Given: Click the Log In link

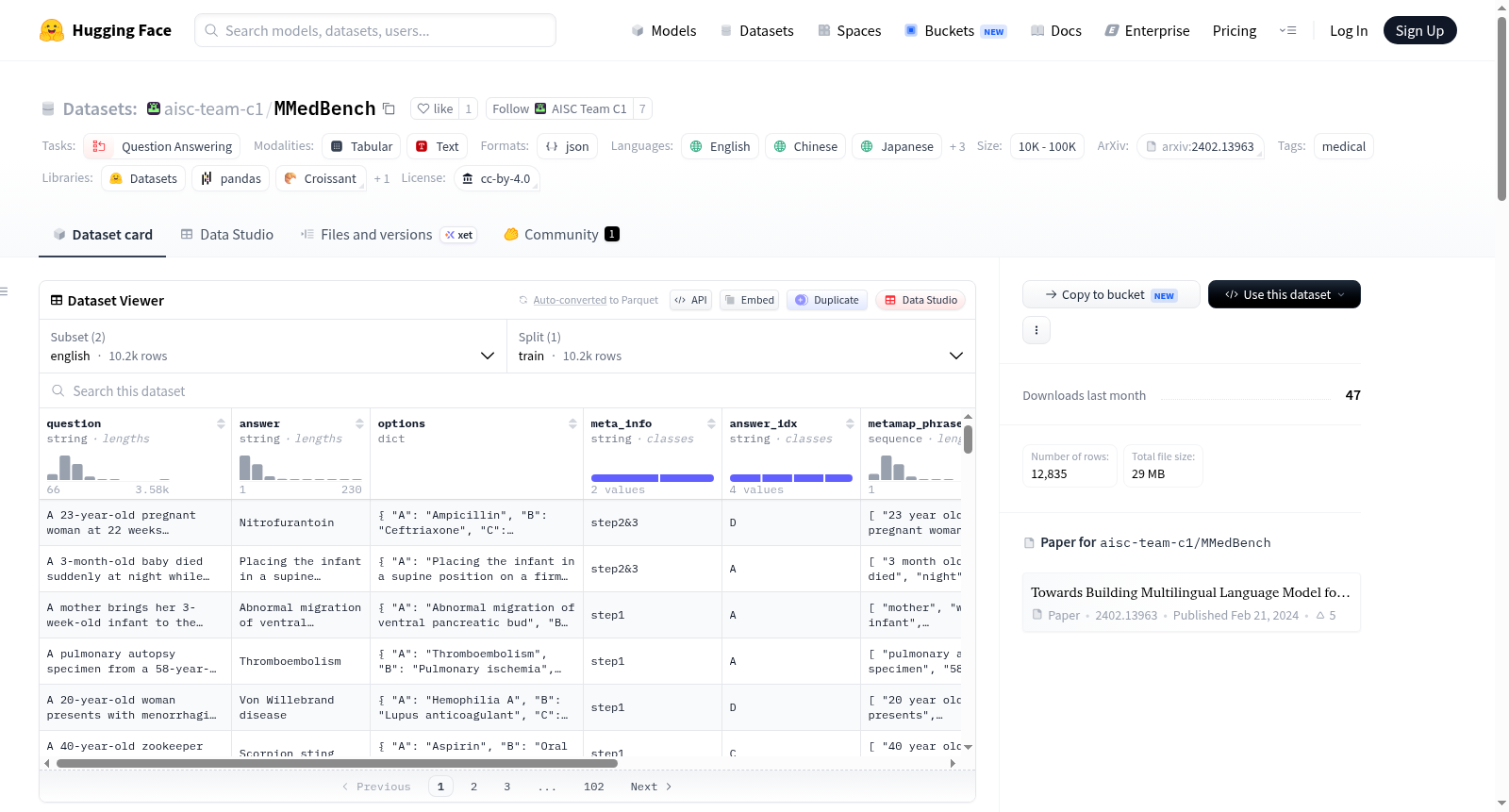Looking at the screenshot, I should [x=1349, y=30].
